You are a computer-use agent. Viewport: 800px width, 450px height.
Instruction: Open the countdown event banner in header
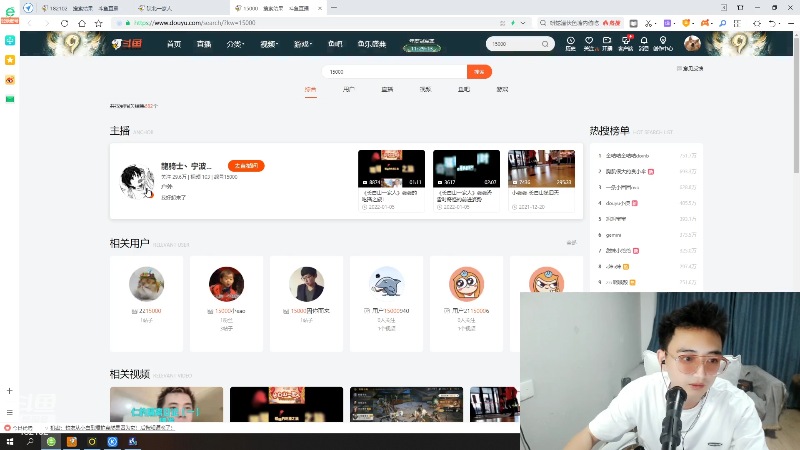coord(421,44)
